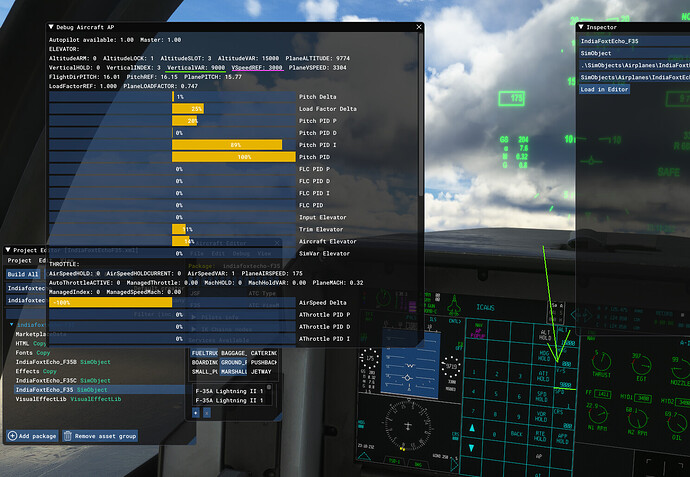Select SPD HOLD on cockpit autopilot panel

(542, 396)
